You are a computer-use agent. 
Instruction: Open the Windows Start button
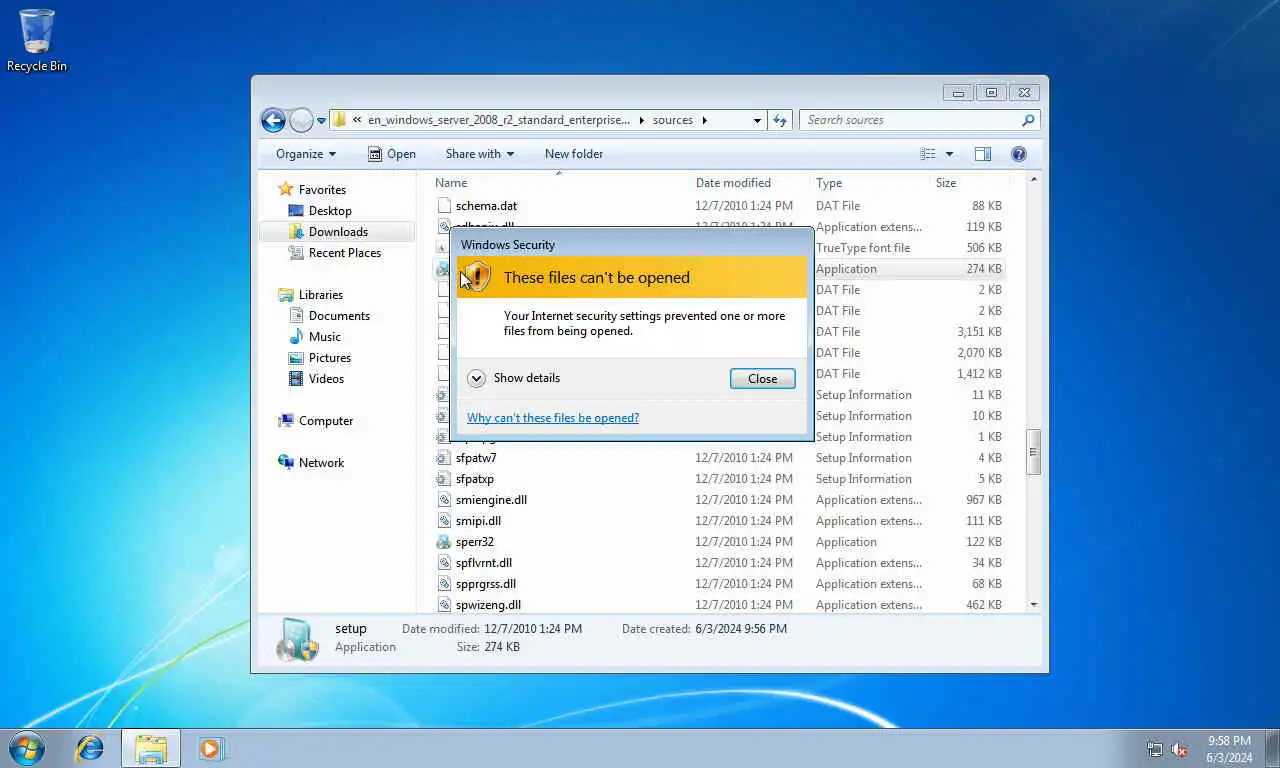(x=26, y=748)
